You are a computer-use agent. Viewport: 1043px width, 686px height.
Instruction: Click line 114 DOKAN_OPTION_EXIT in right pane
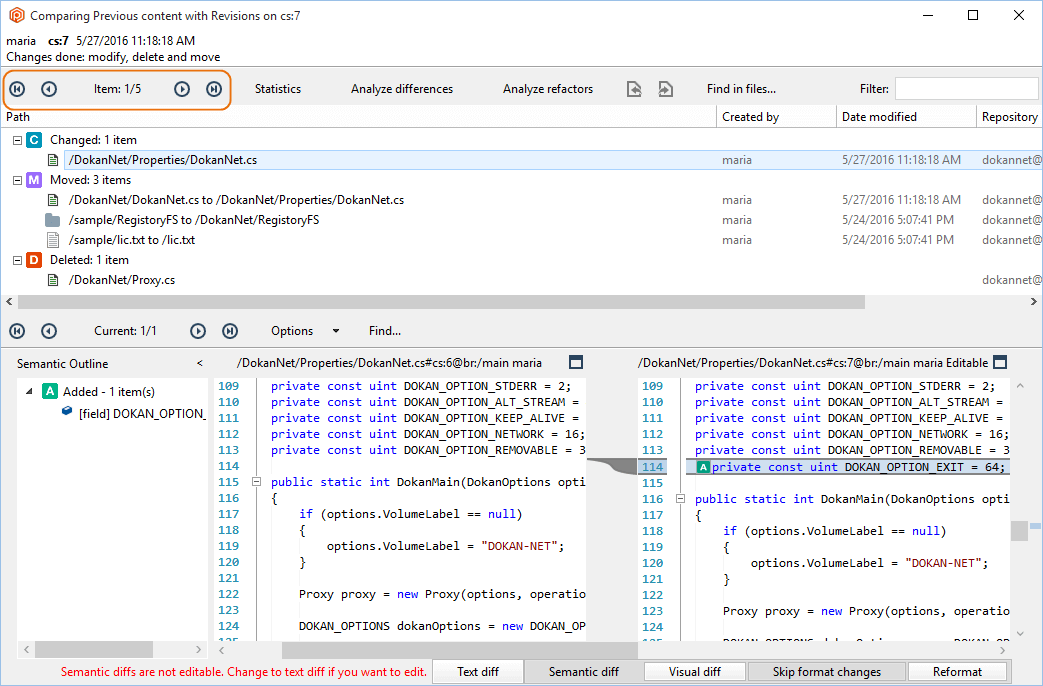(847, 467)
